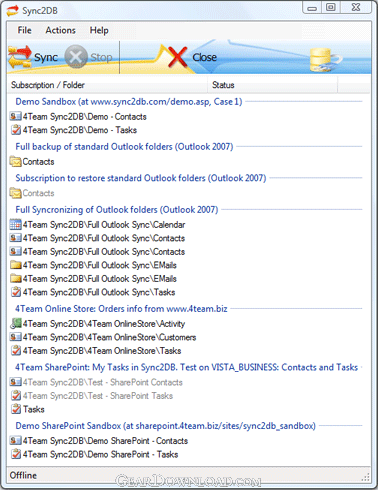Select '4Team OnlineStore\Tasks' row text
The image size is (378, 490).
102,351
